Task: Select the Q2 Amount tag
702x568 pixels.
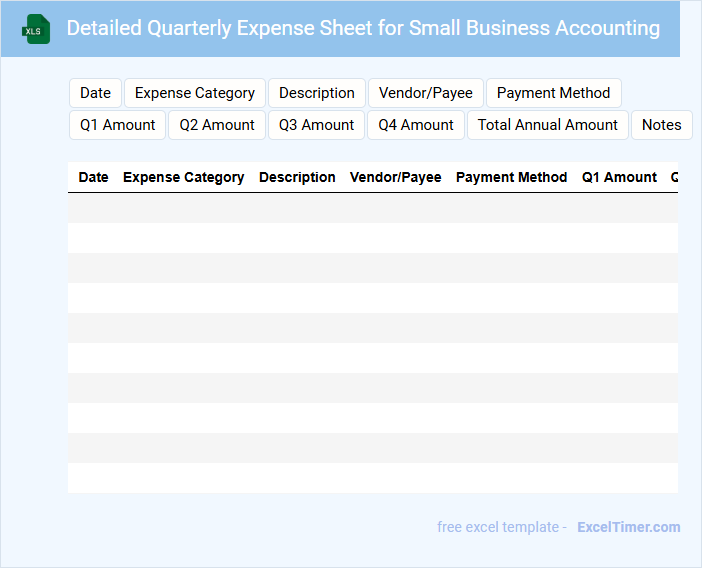Action: coord(217,125)
